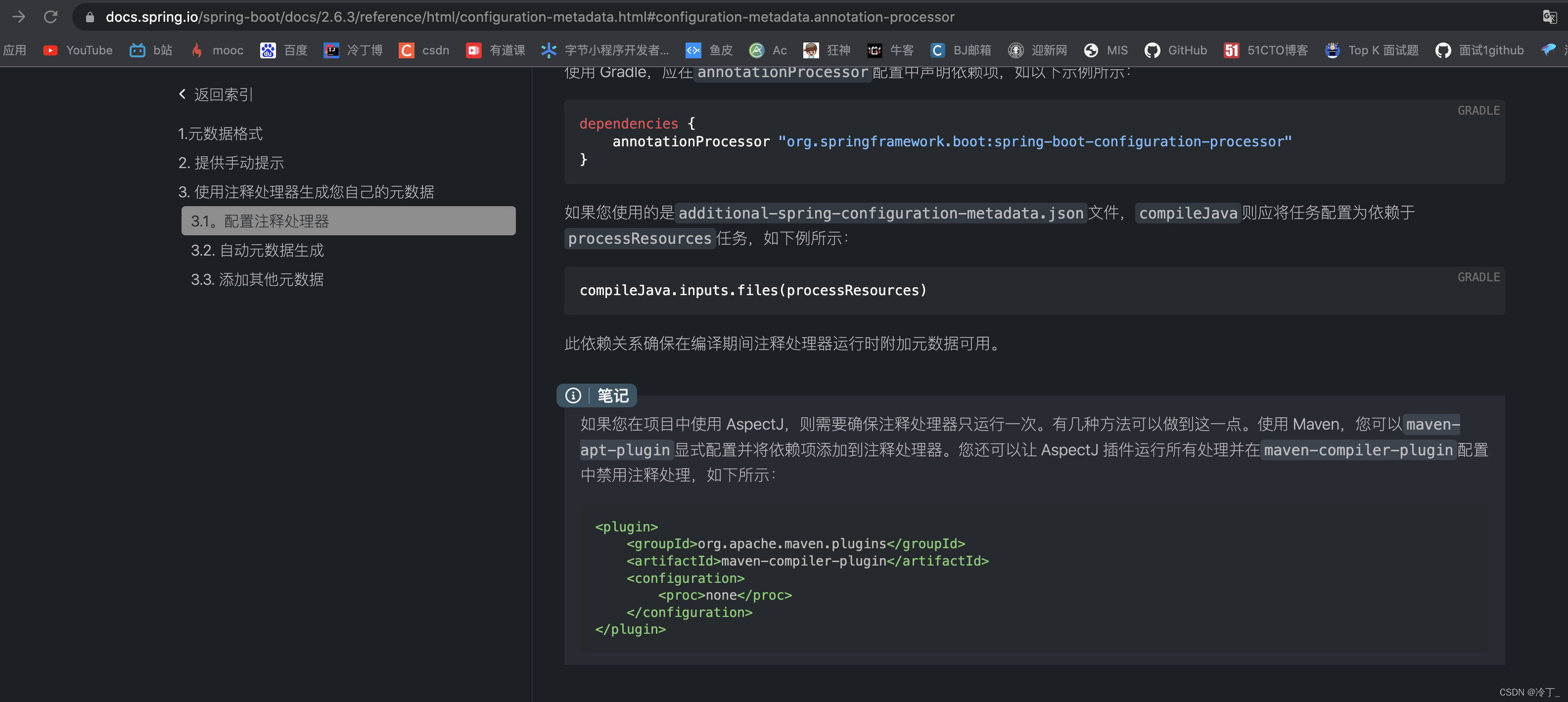The image size is (1568, 702).
Task: Open the 应用 apps shortcut
Action: pyautogui.click(x=15, y=50)
